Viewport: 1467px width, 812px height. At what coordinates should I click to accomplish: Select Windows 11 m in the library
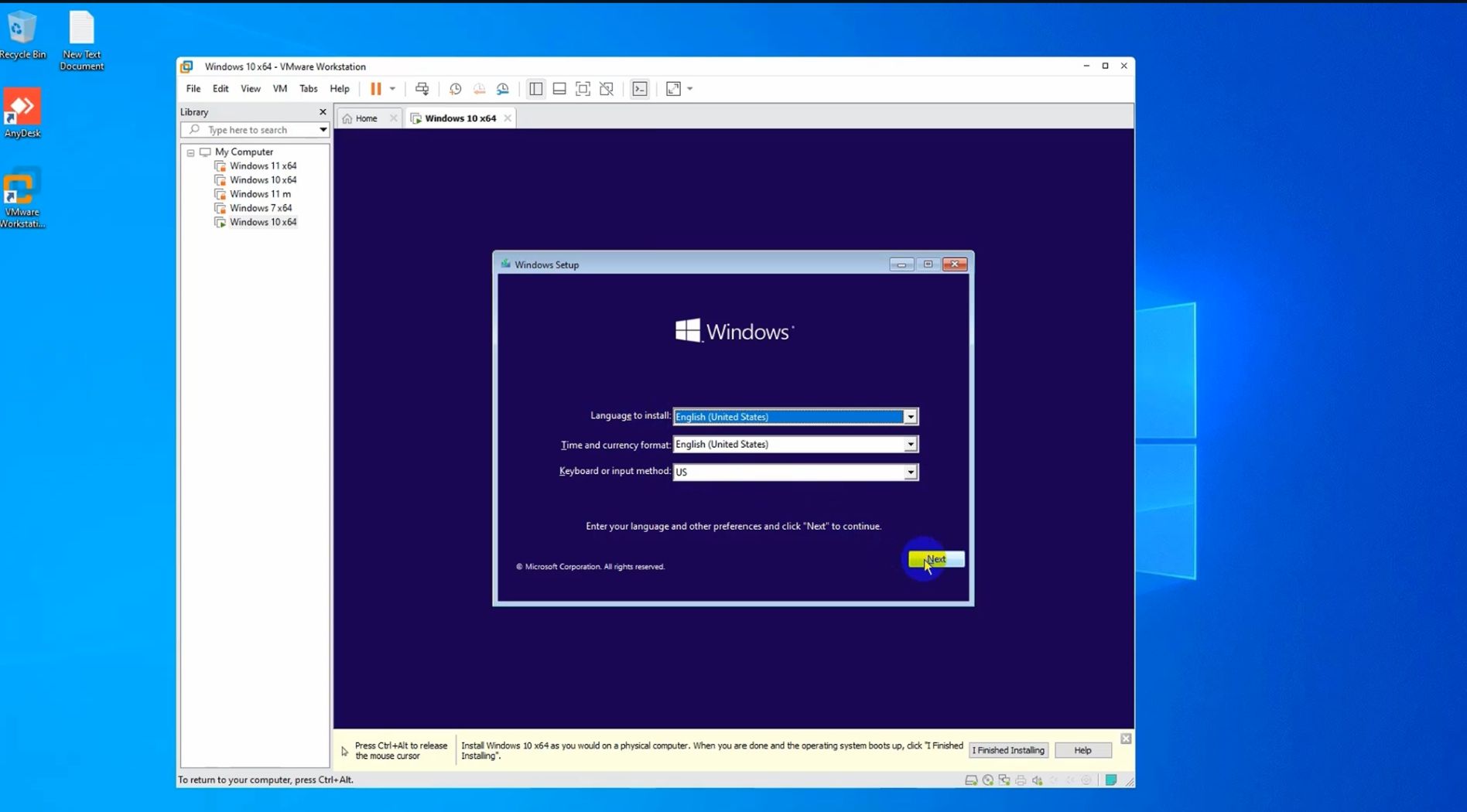(x=260, y=193)
